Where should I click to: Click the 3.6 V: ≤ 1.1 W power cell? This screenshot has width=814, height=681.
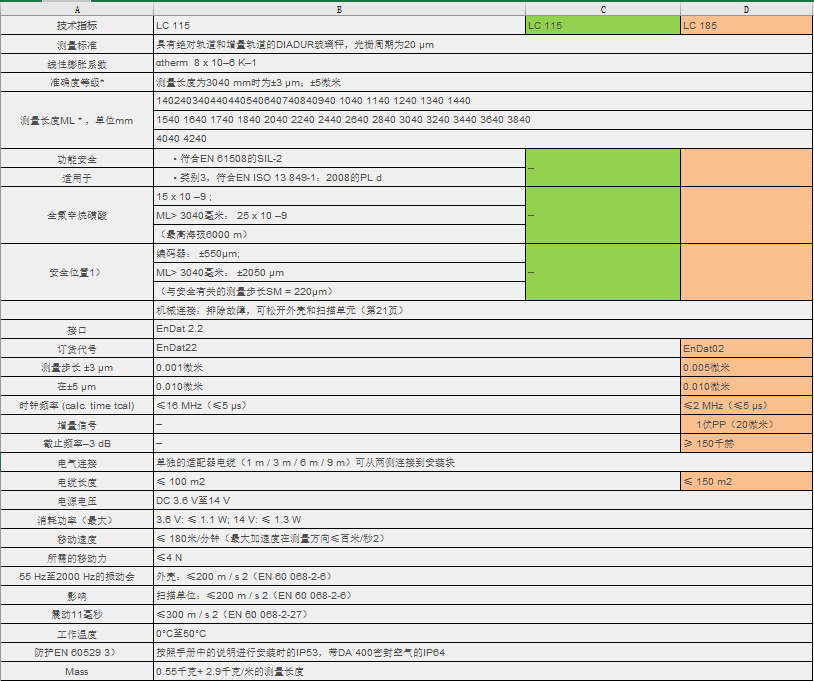(x=483, y=519)
